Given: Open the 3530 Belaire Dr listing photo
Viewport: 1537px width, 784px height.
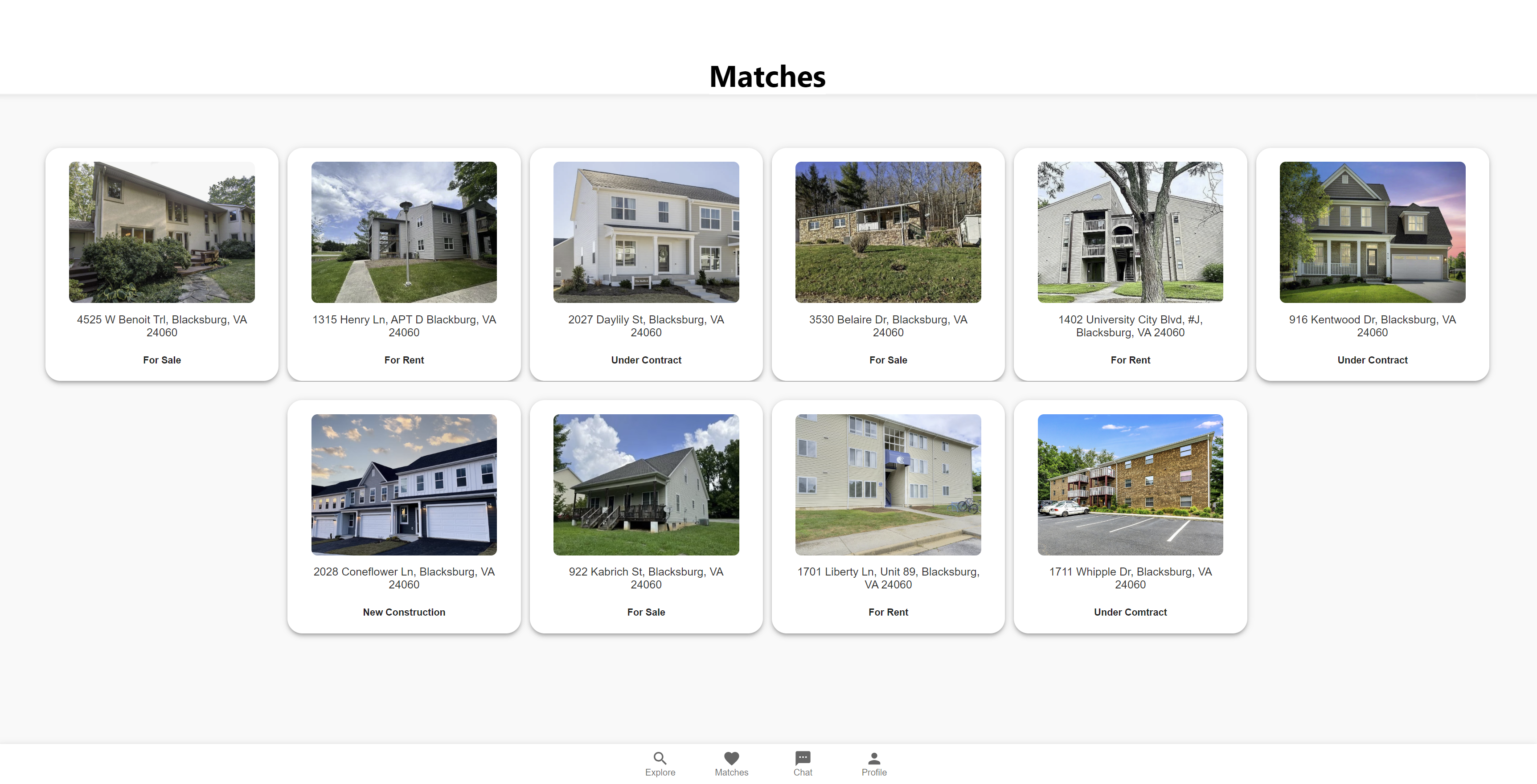Looking at the screenshot, I should click(x=888, y=232).
